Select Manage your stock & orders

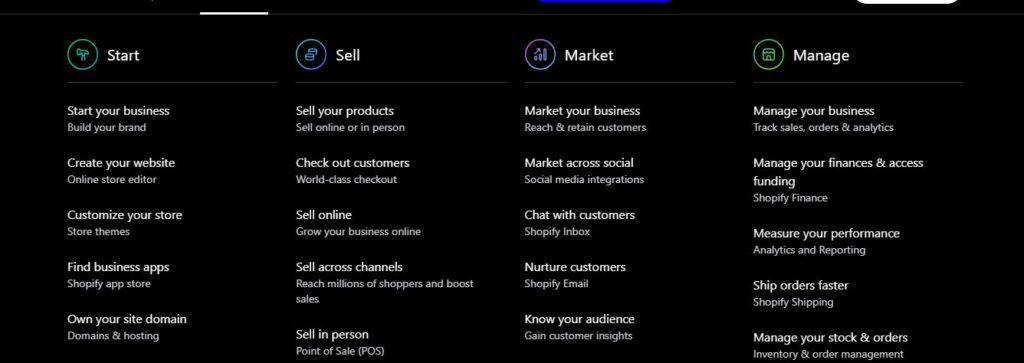[830, 345]
